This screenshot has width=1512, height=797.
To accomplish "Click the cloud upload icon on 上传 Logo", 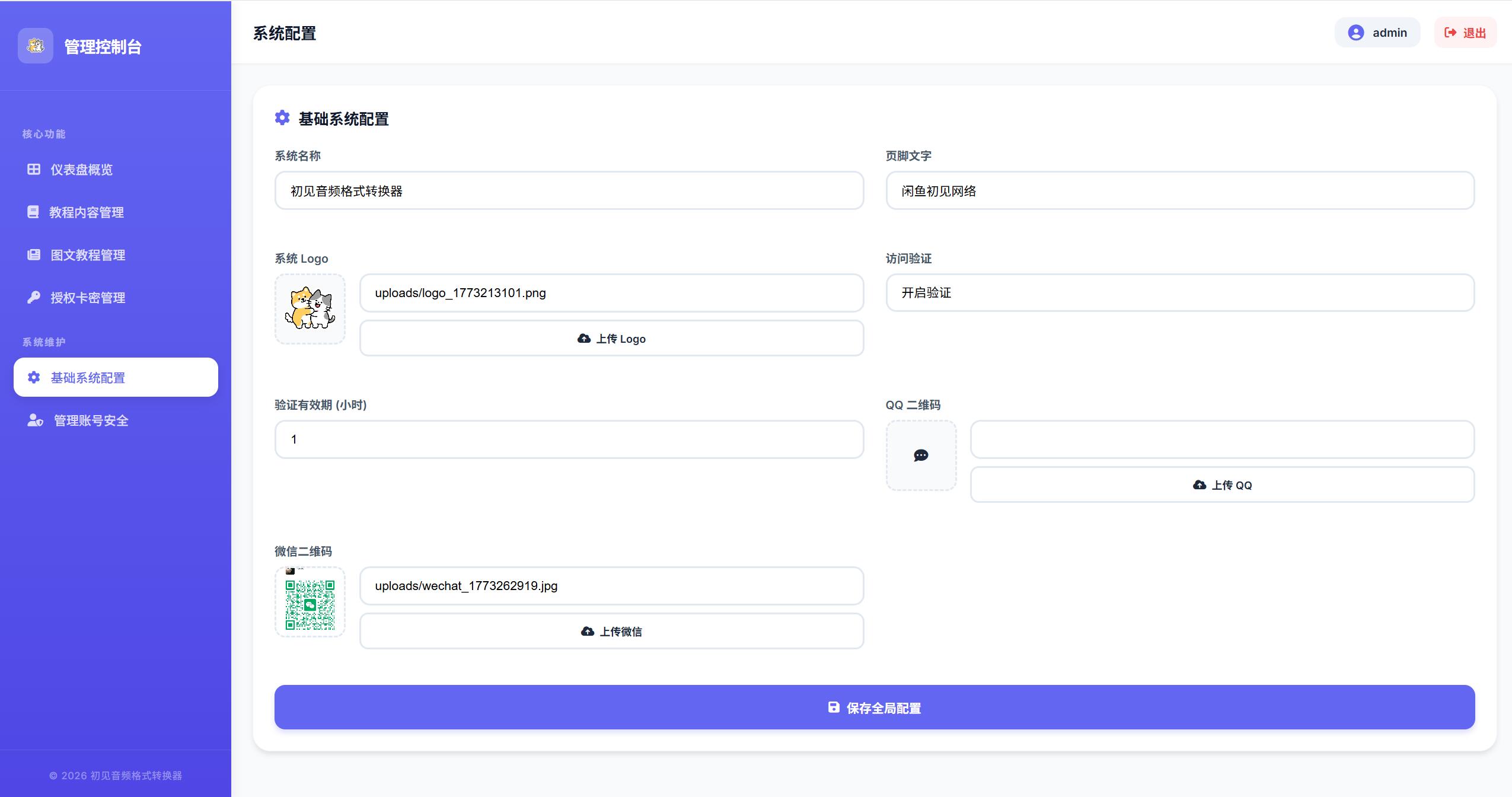I will [584, 339].
